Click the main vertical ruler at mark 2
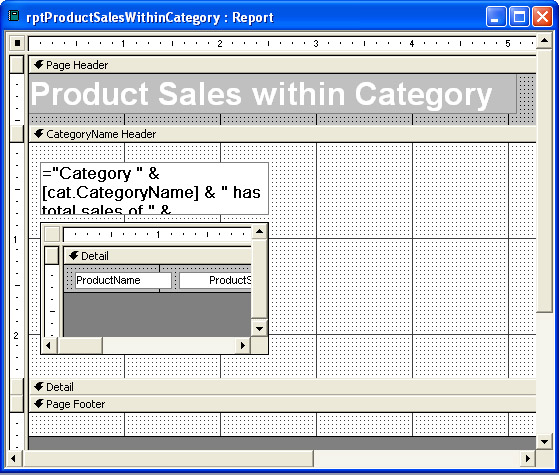Screen dimensions: 559x475 (16, 335)
